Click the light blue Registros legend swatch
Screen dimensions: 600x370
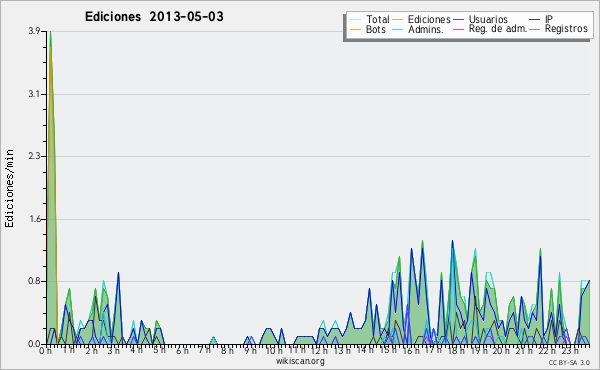click(x=535, y=29)
